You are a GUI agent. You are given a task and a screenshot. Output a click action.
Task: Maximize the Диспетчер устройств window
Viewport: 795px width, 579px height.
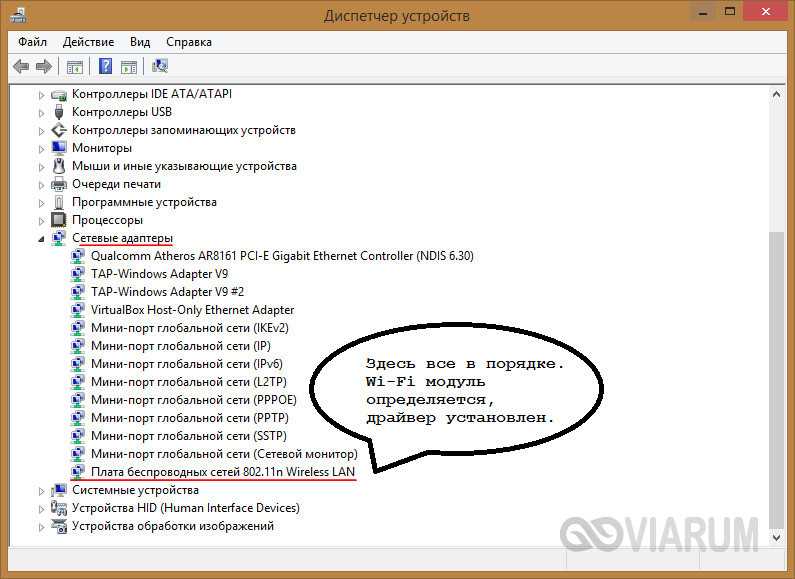pyautogui.click(x=730, y=12)
